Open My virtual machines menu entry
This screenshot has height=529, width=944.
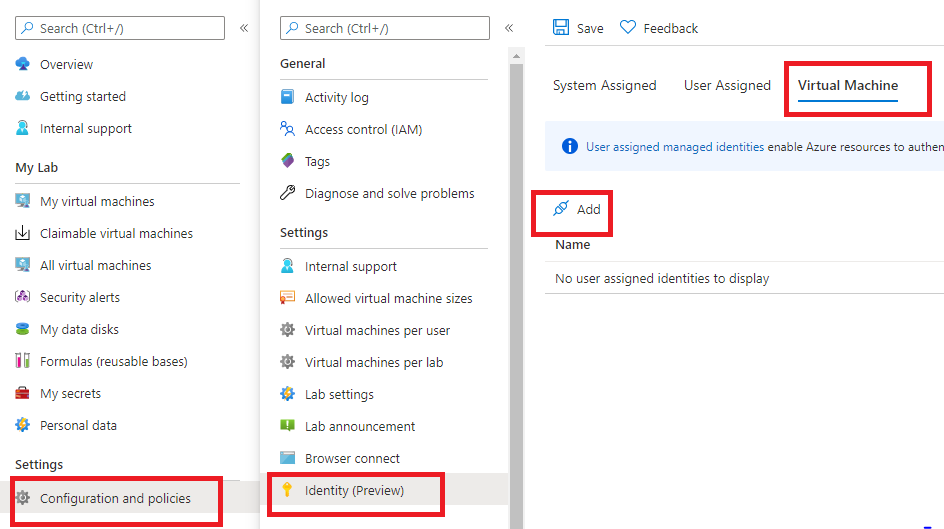[x=97, y=201]
